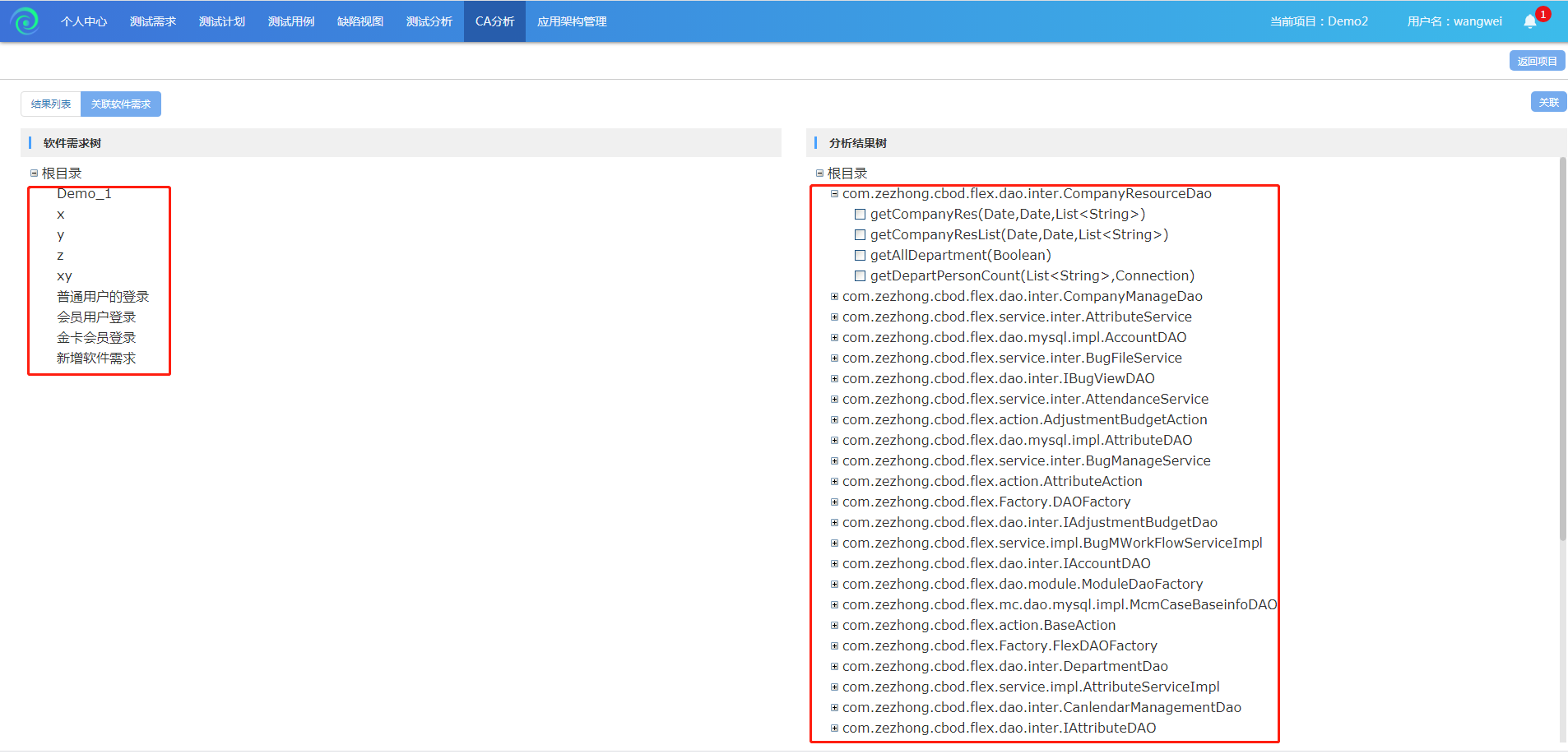The width and height of the screenshot is (1568, 754).
Task: Collapse the CompanyResourceDao node
Action: [834, 194]
